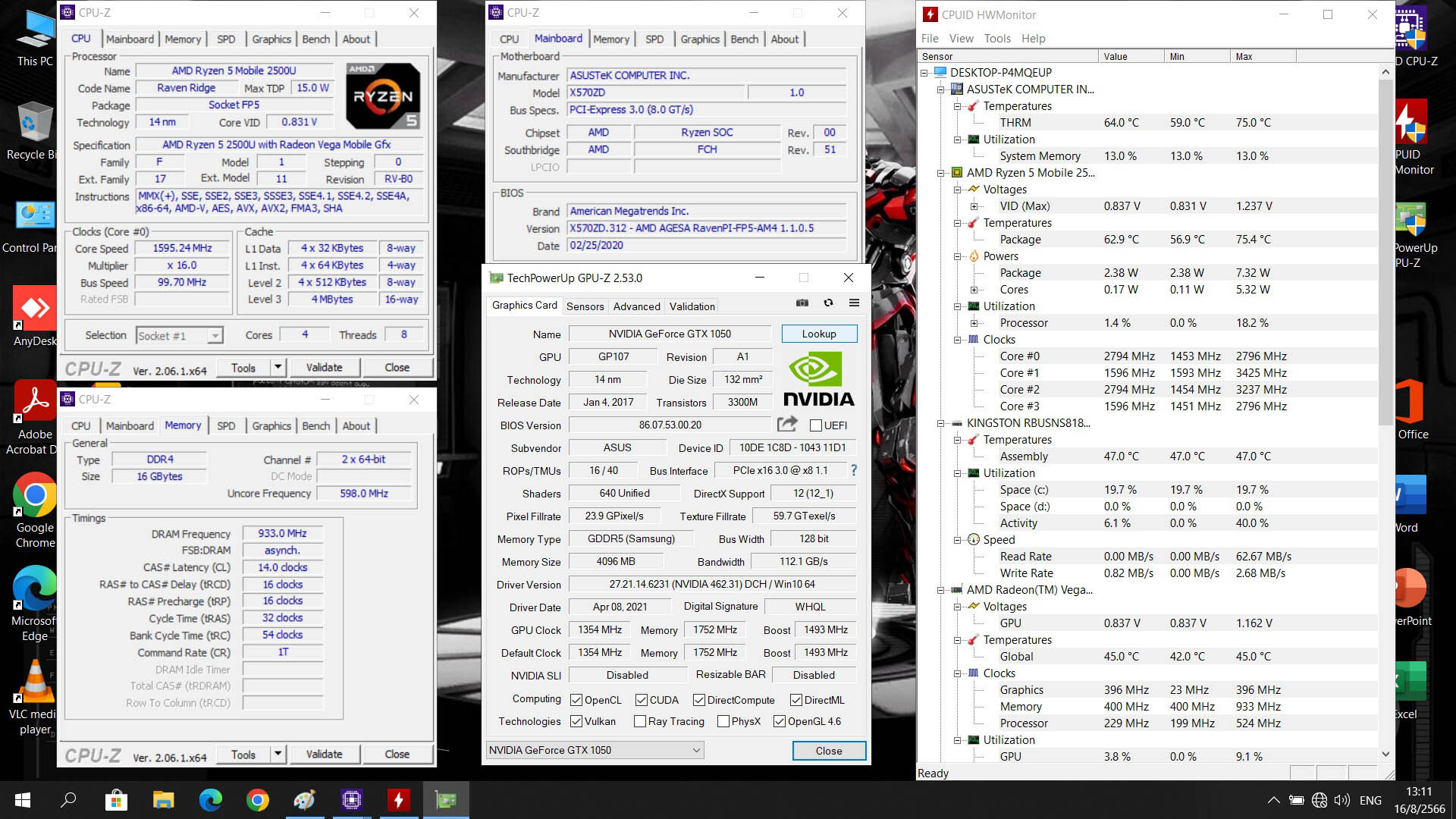1456x819 pixels.
Task: Click the GPU-Z refresh icon
Action: coord(828,303)
